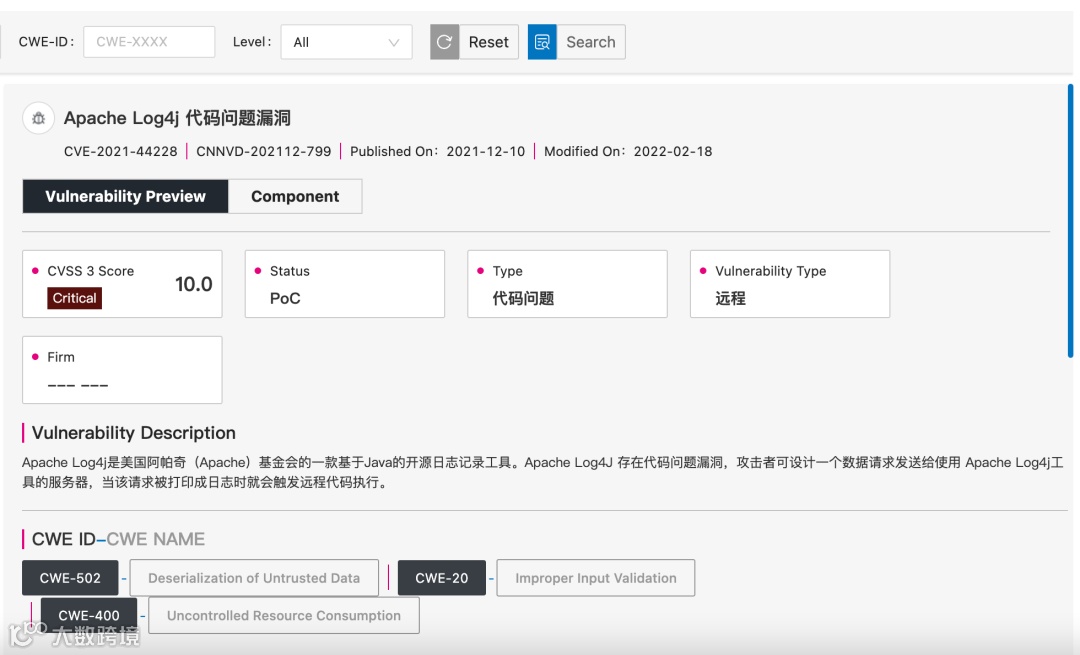The image size is (1080, 655).
Task: Click the Vulnerability Type value 远程
Action: coord(730,298)
